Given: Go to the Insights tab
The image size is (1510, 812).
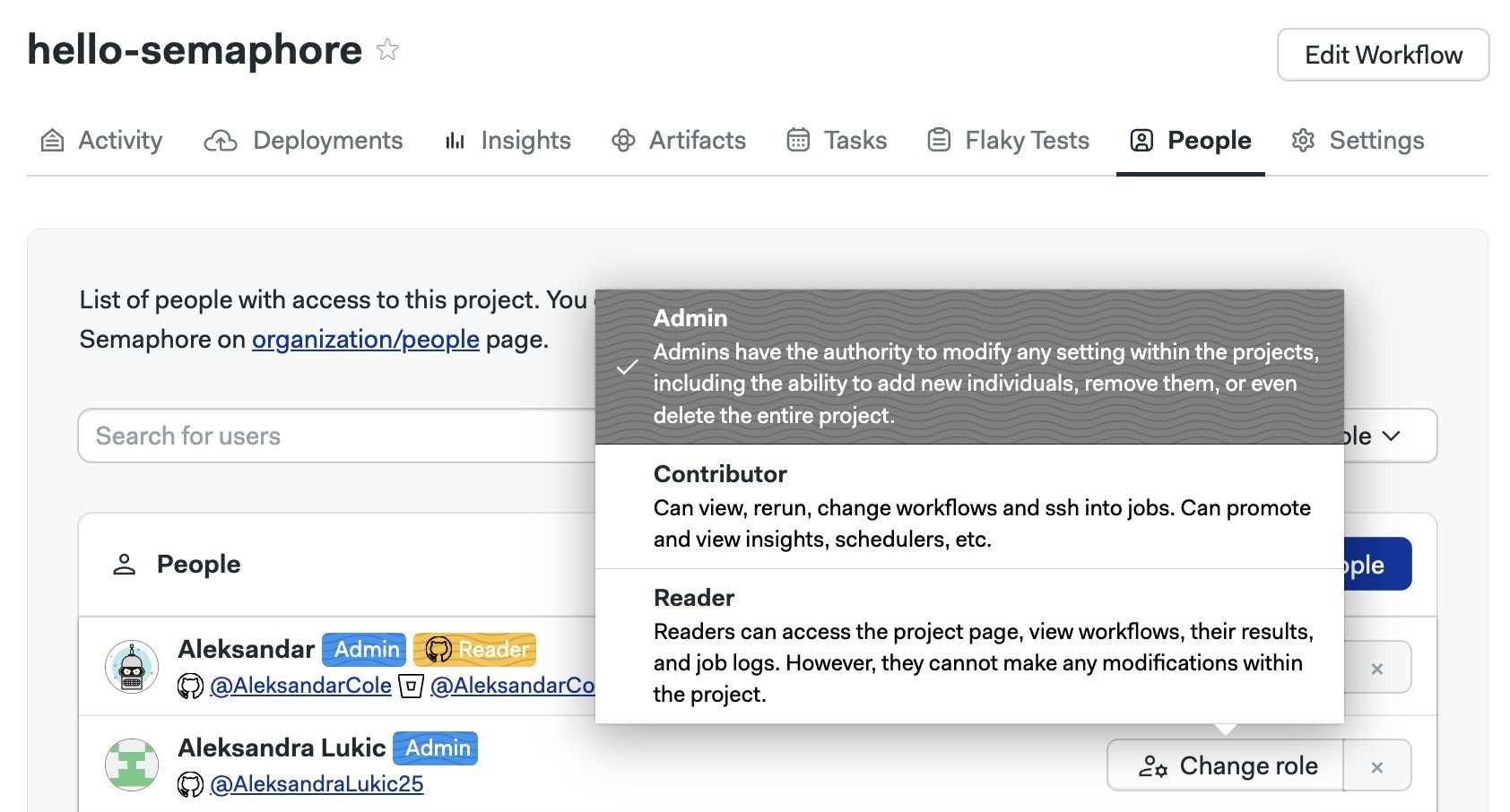Looking at the screenshot, I should (x=508, y=141).
